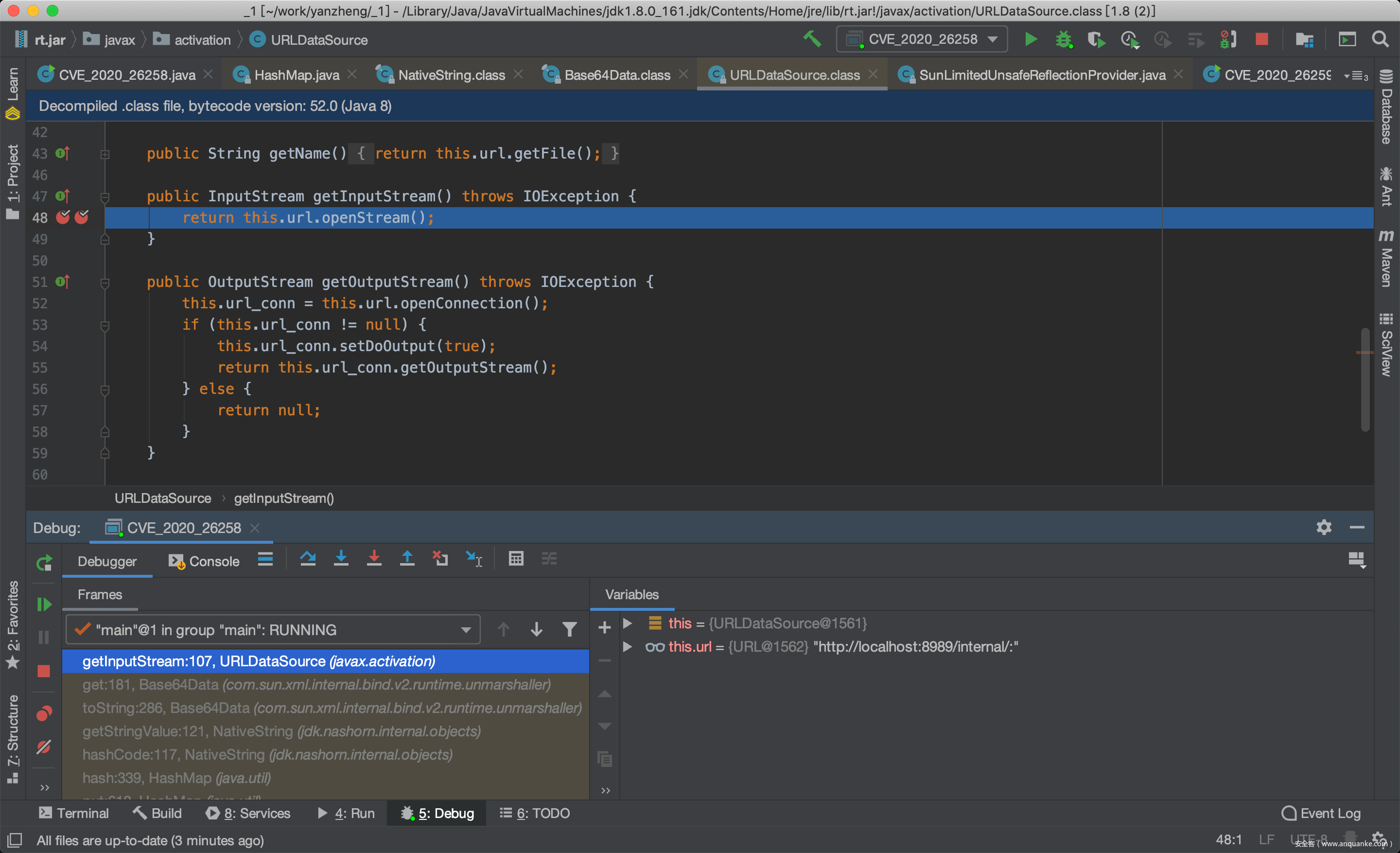This screenshot has width=1400, height=853.
Task: Click the Build Project hammer icon
Action: click(x=812, y=39)
